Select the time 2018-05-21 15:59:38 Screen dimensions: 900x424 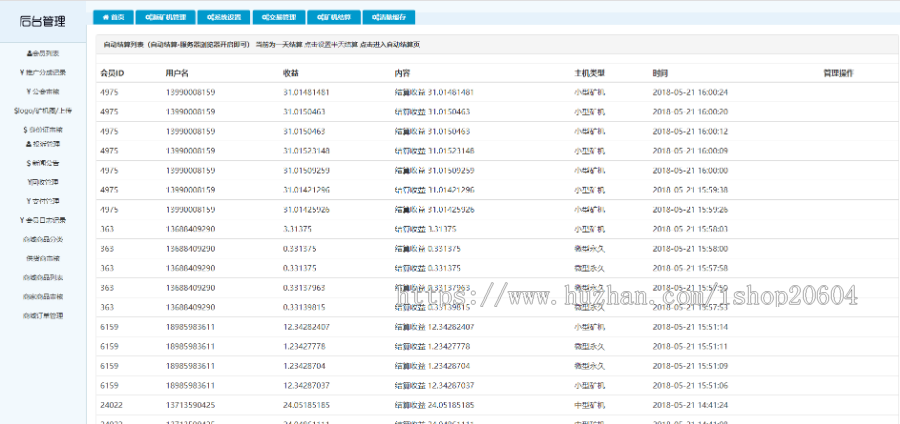[x=690, y=190]
